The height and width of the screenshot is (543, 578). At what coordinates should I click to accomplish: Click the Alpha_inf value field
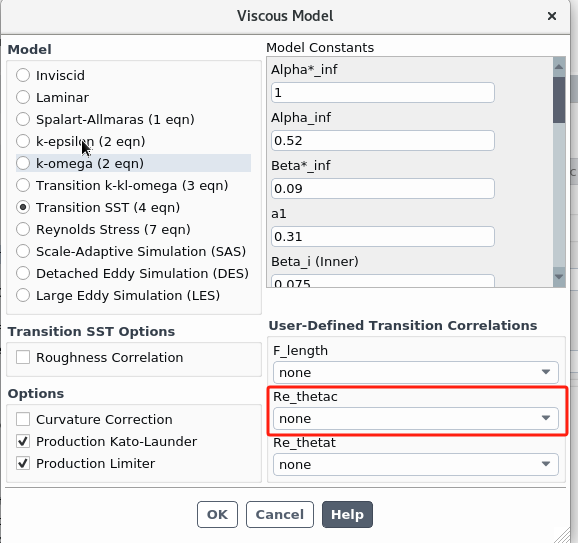[383, 140]
